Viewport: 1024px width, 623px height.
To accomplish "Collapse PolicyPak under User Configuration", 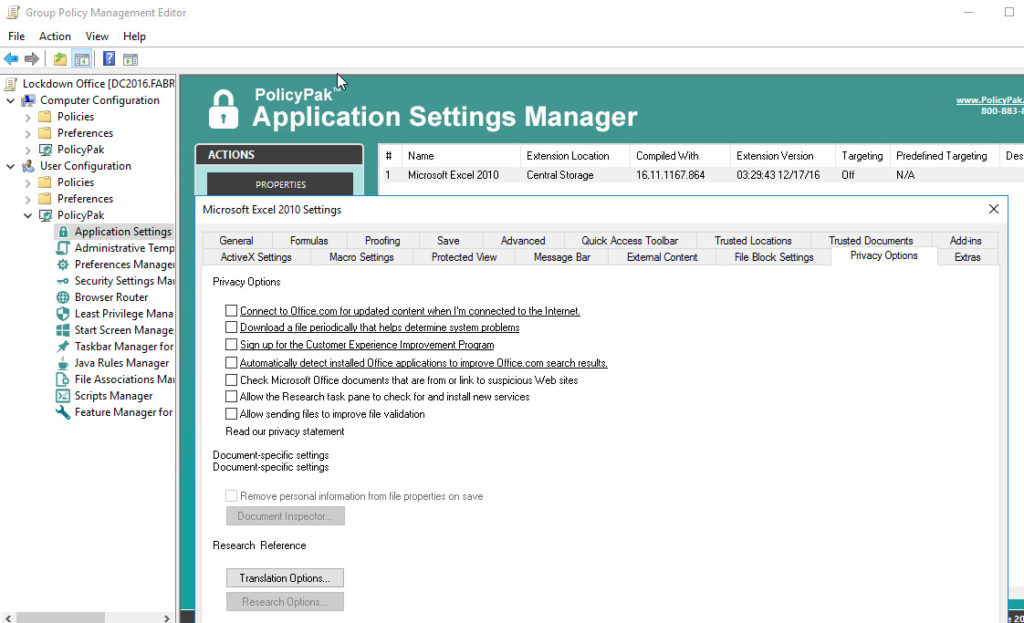I will 27,216.
